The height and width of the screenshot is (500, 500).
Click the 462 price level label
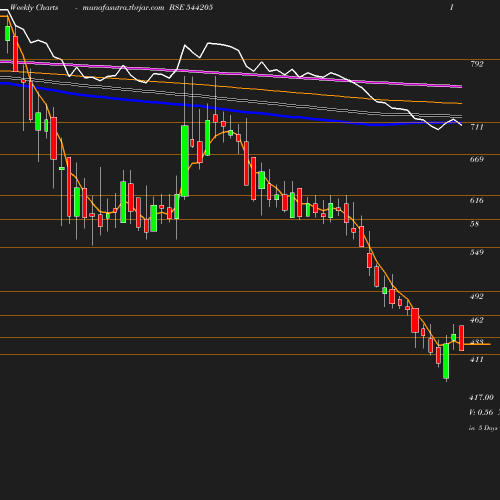[477, 320]
